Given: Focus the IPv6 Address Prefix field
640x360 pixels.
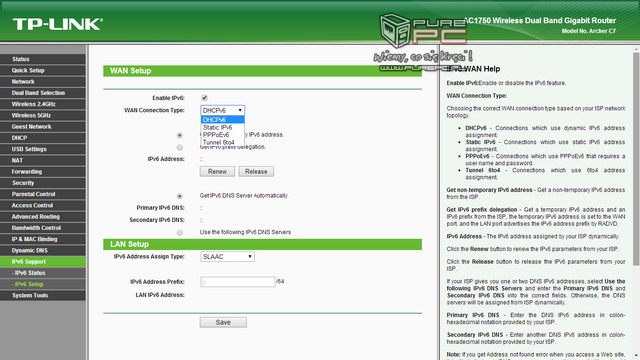Looking at the screenshot, I should tap(238, 282).
